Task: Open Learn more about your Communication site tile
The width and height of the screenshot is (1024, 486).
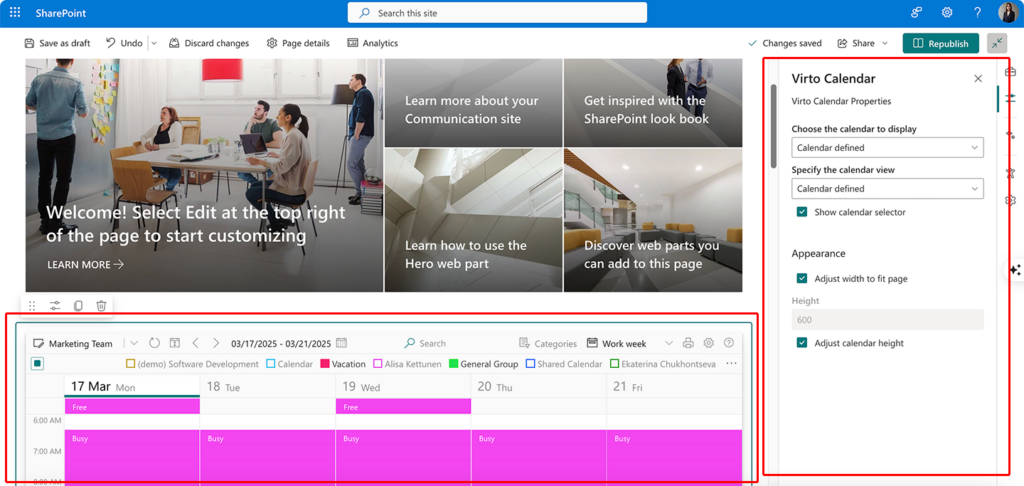Action: click(x=473, y=103)
